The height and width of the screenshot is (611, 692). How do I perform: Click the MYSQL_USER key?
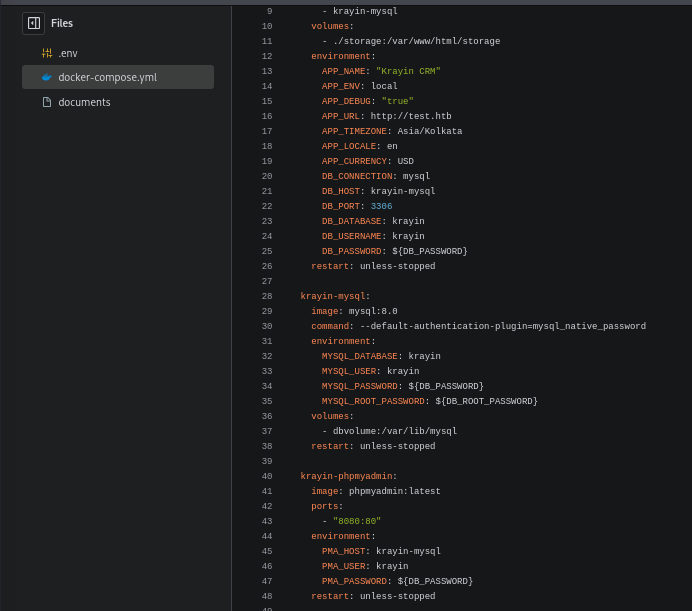(x=349, y=371)
